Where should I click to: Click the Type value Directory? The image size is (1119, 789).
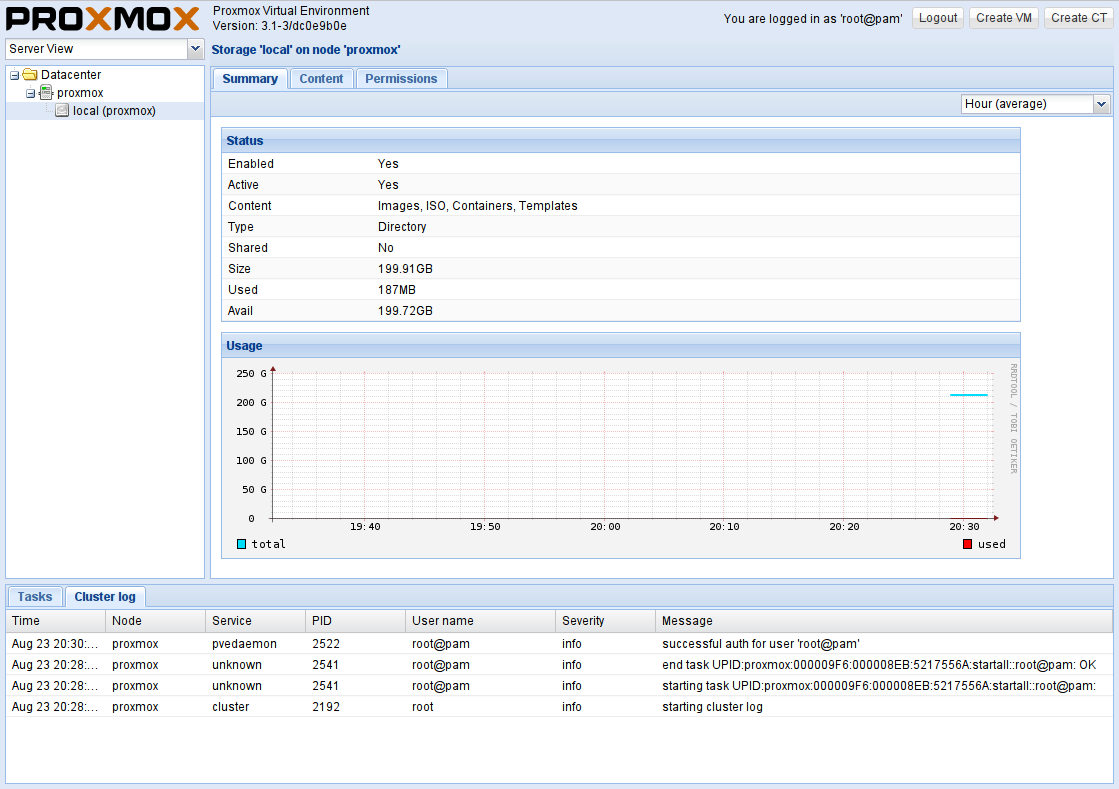click(x=402, y=227)
